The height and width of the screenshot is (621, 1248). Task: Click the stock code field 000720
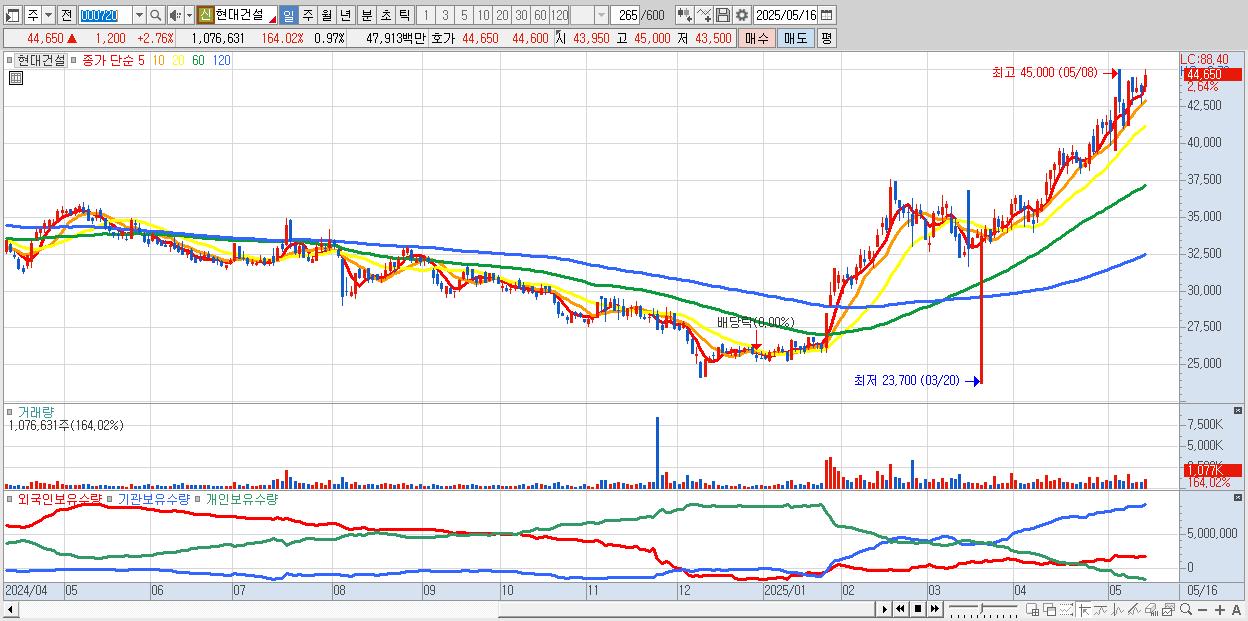104,15
